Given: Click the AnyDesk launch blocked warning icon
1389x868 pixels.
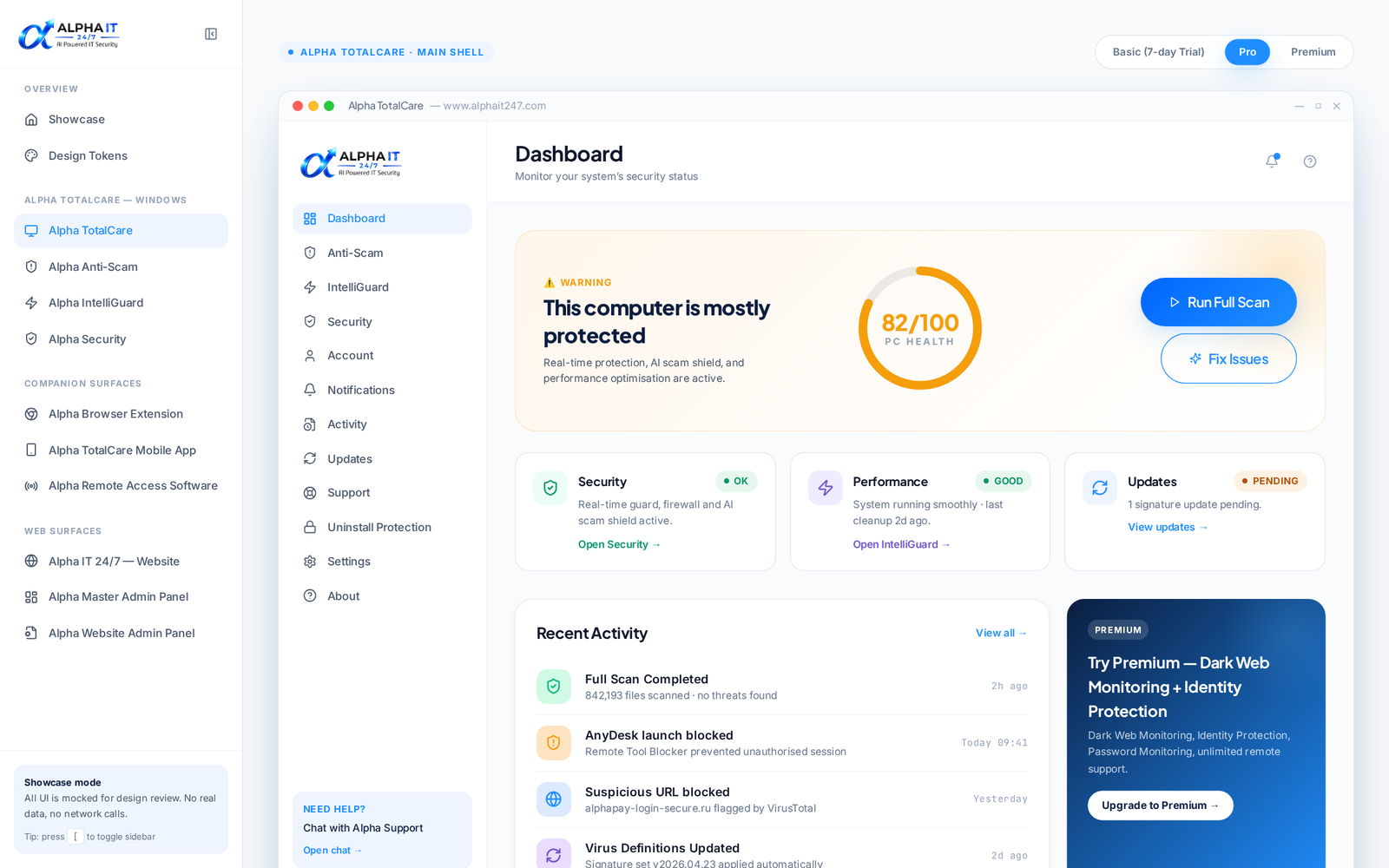Looking at the screenshot, I should (x=554, y=743).
